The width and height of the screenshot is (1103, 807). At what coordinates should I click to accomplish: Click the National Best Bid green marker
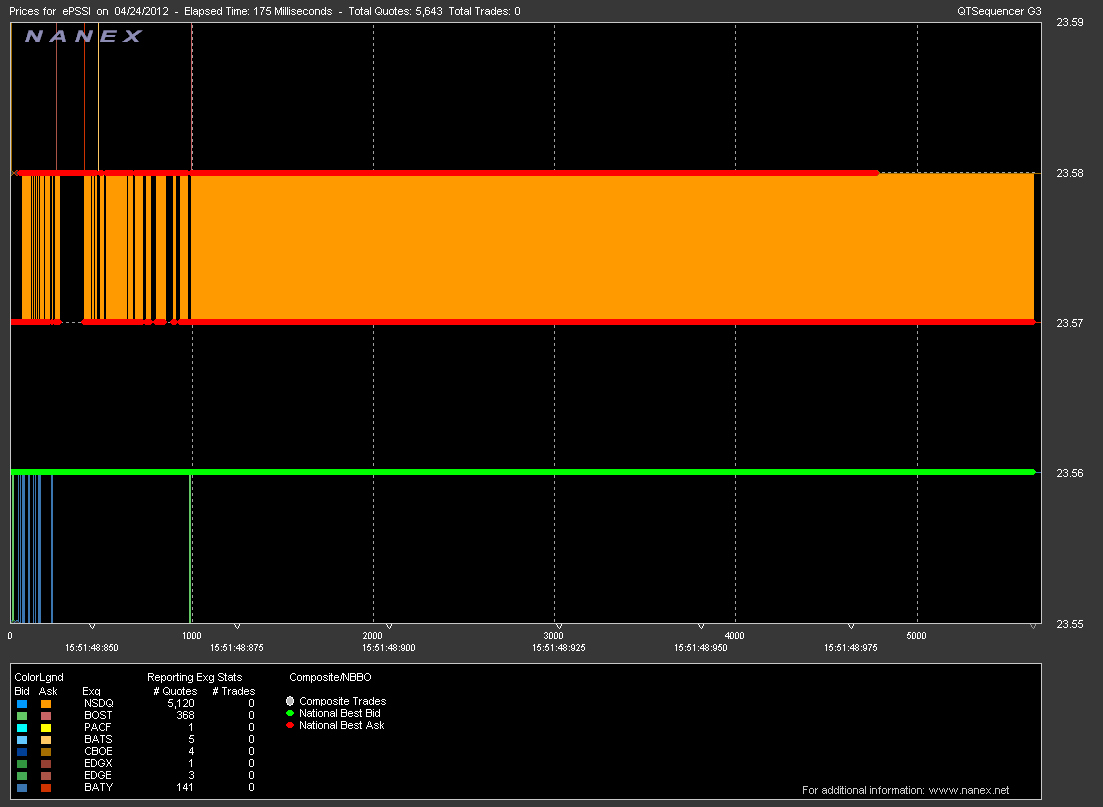pos(290,713)
